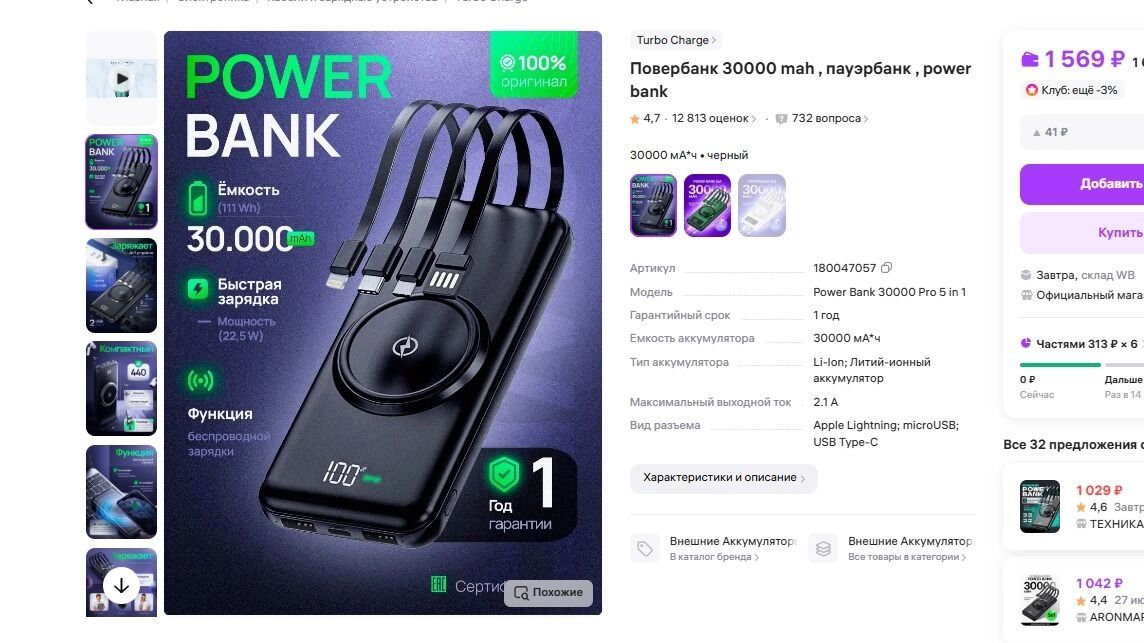
Task: Expand Характеристики и описание
Action: 723,478
